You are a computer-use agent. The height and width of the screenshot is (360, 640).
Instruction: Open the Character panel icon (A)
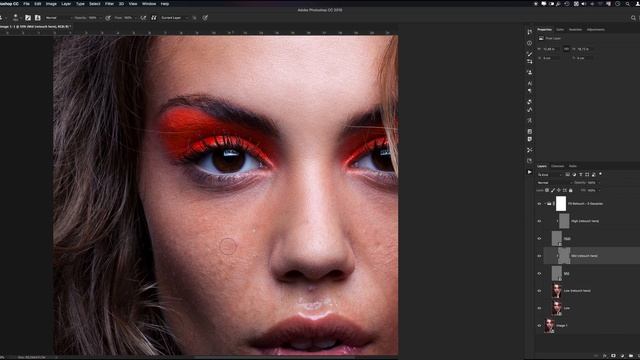pos(529,83)
